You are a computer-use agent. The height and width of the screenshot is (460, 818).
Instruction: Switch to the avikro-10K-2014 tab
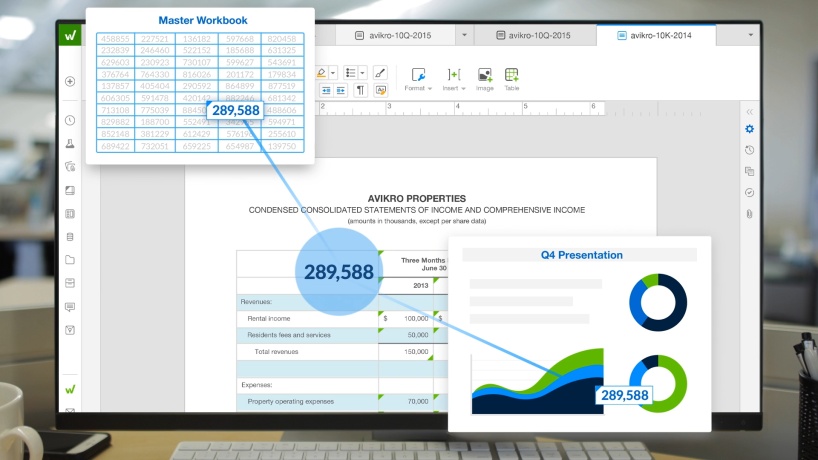(x=655, y=35)
